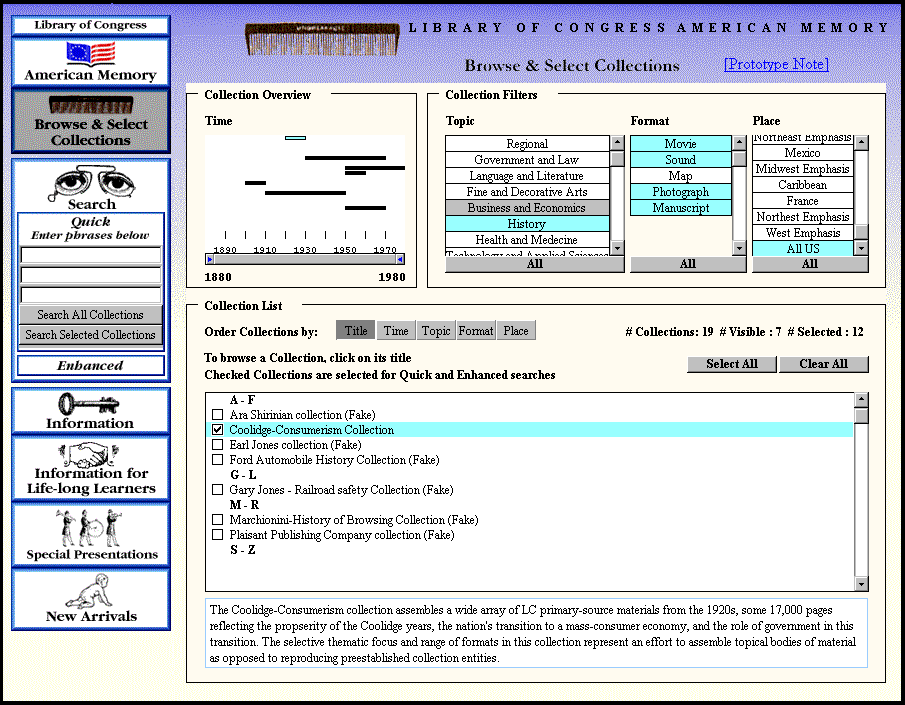The image size is (905, 705).
Task: Check the Ford Automobile History Collection checkbox
Action: click(x=218, y=460)
